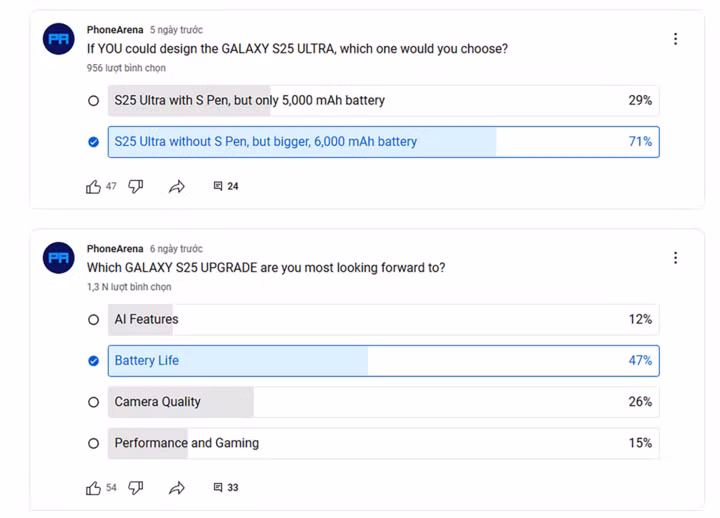Select the AI Features radio button

[x=93, y=320]
